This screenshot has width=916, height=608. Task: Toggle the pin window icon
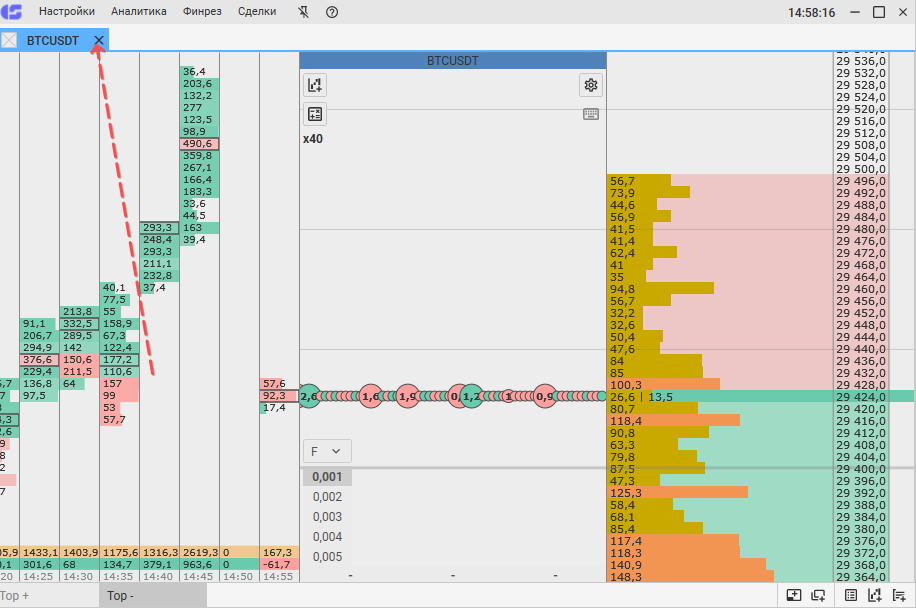303,12
